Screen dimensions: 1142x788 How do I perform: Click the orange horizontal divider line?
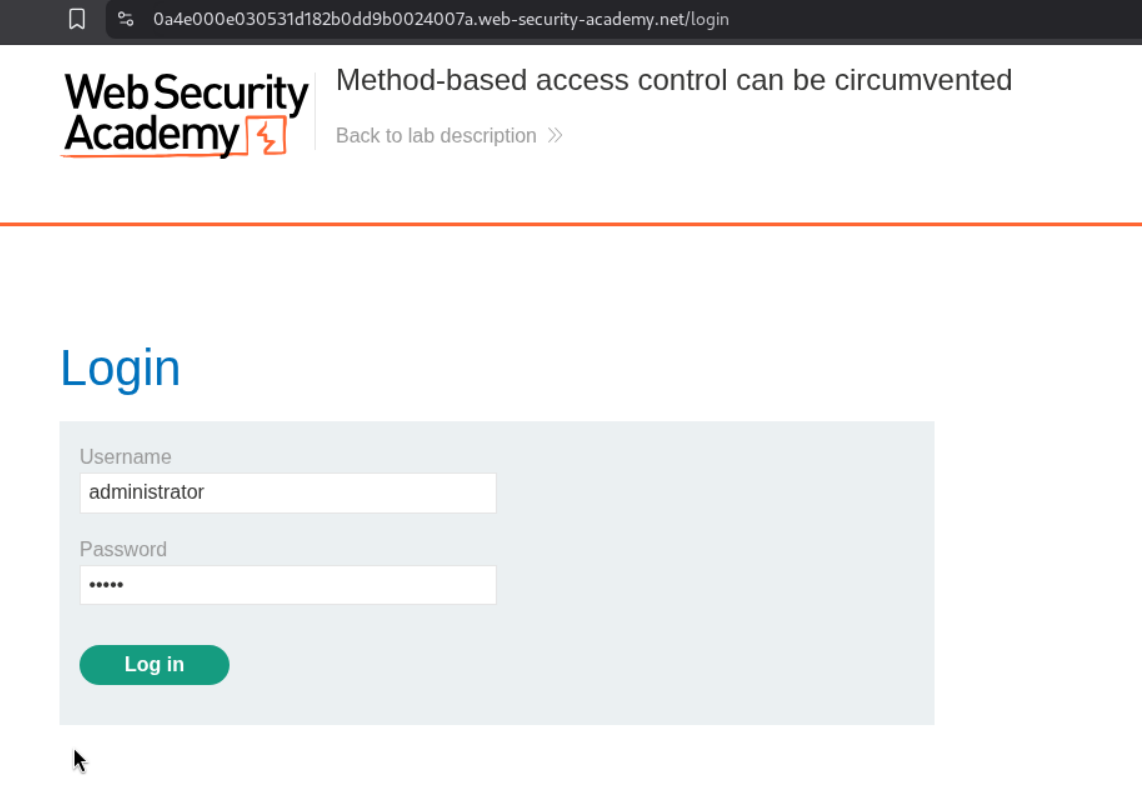tap(571, 224)
